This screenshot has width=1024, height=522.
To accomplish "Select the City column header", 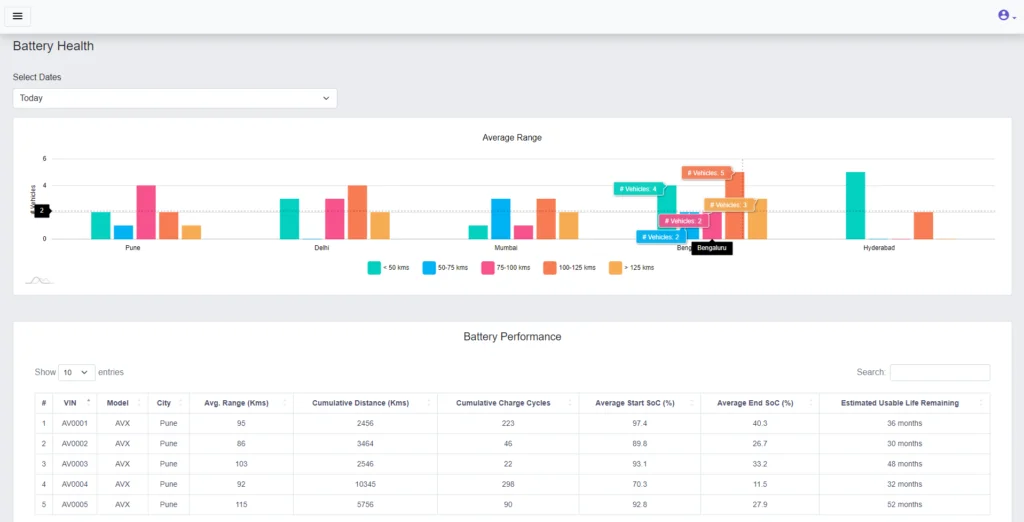I will (x=164, y=403).
